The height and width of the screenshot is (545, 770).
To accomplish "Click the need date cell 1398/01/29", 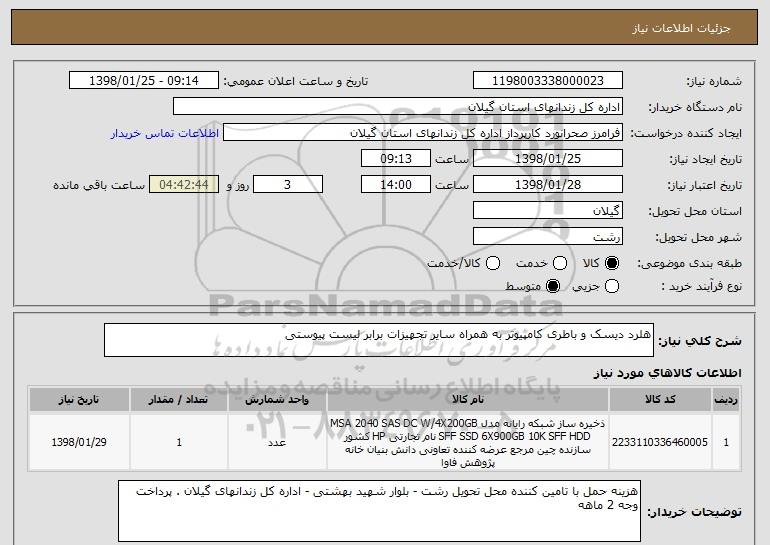I will [79, 442].
